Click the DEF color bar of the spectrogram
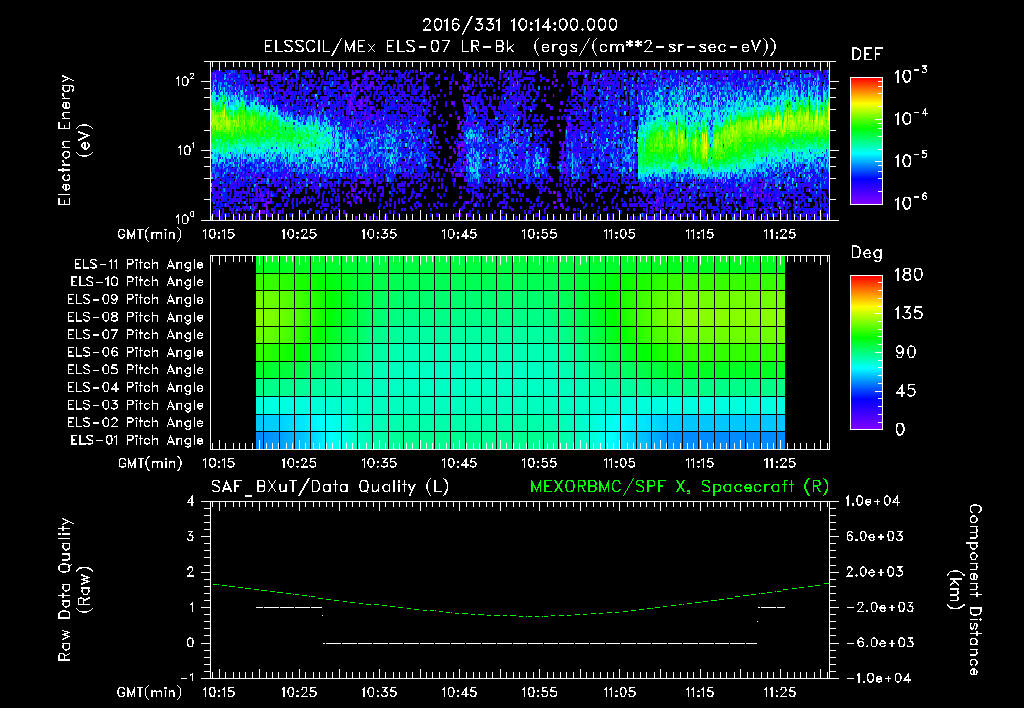1024x708 pixels. click(x=866, y=141)
